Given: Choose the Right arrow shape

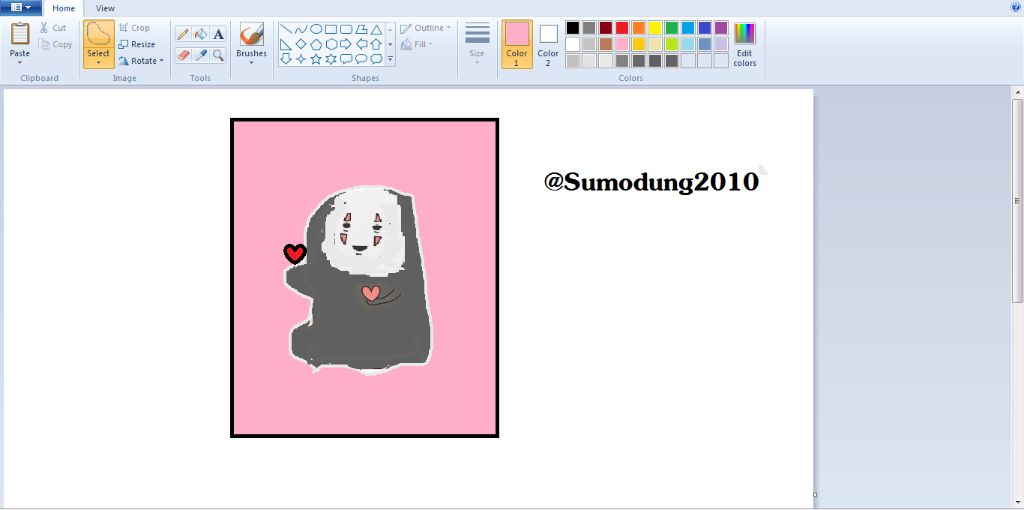Looking at the screenshot, I should pyautogui.click(x=346, y=44).
